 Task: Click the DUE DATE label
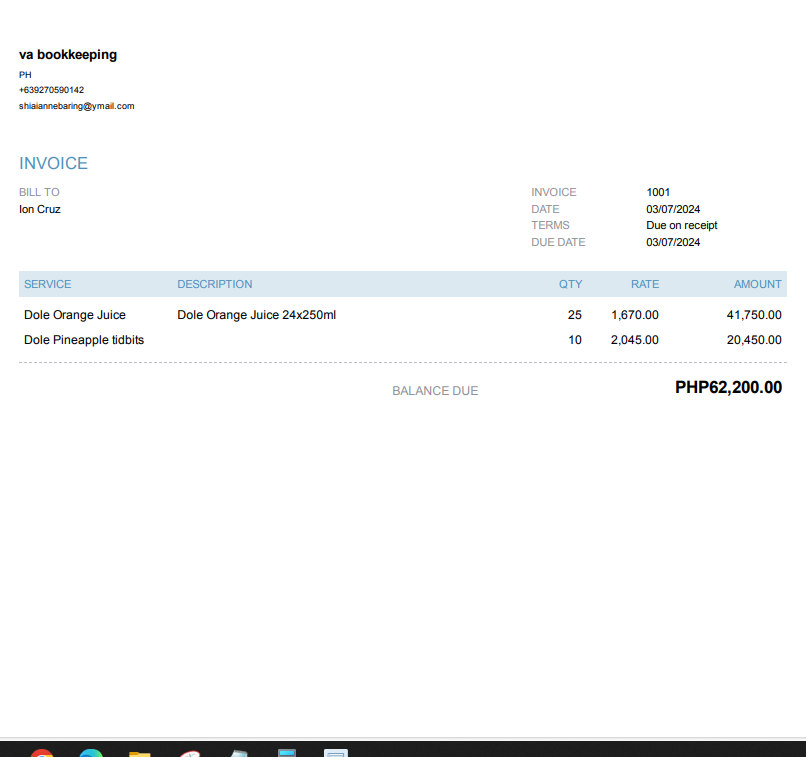coord(558,242)
